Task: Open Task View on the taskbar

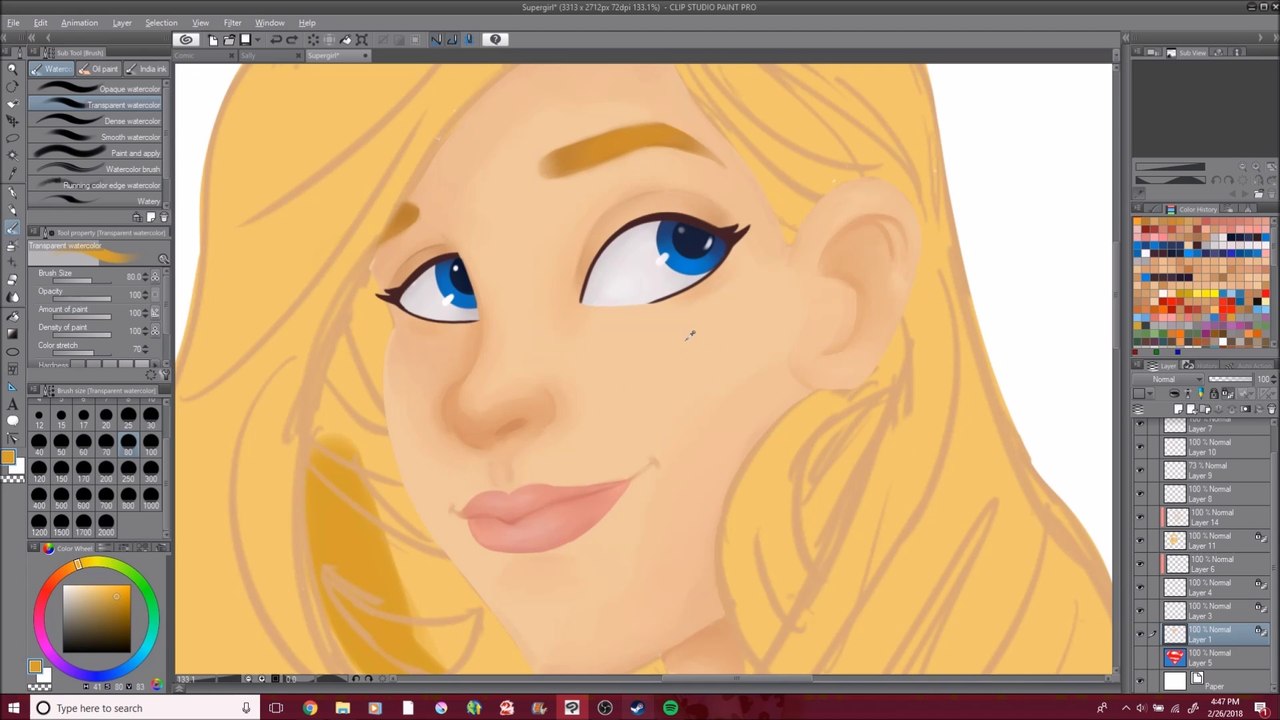Action: pos(276,708)
